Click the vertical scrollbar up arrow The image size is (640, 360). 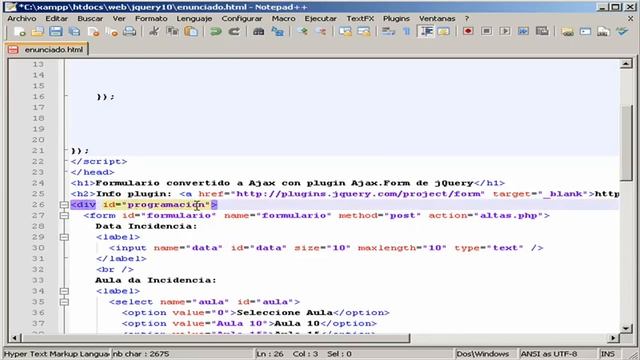pos(626,63)
